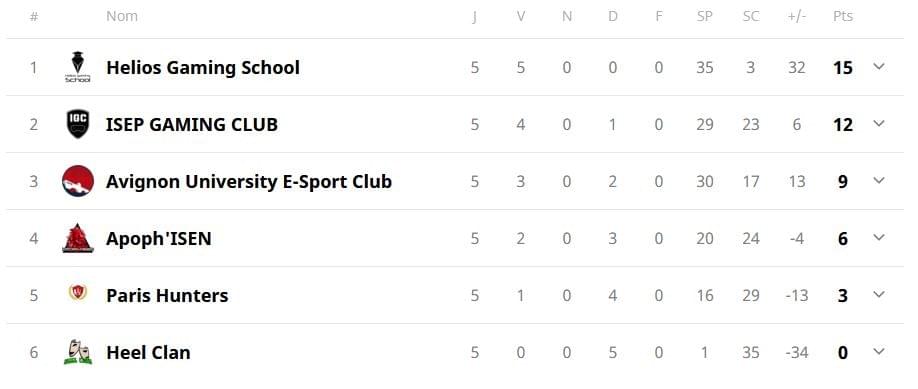Viewport: 918px width, 389px height.
Task: Open the Heel Clan team link
Action: point(148,352)
